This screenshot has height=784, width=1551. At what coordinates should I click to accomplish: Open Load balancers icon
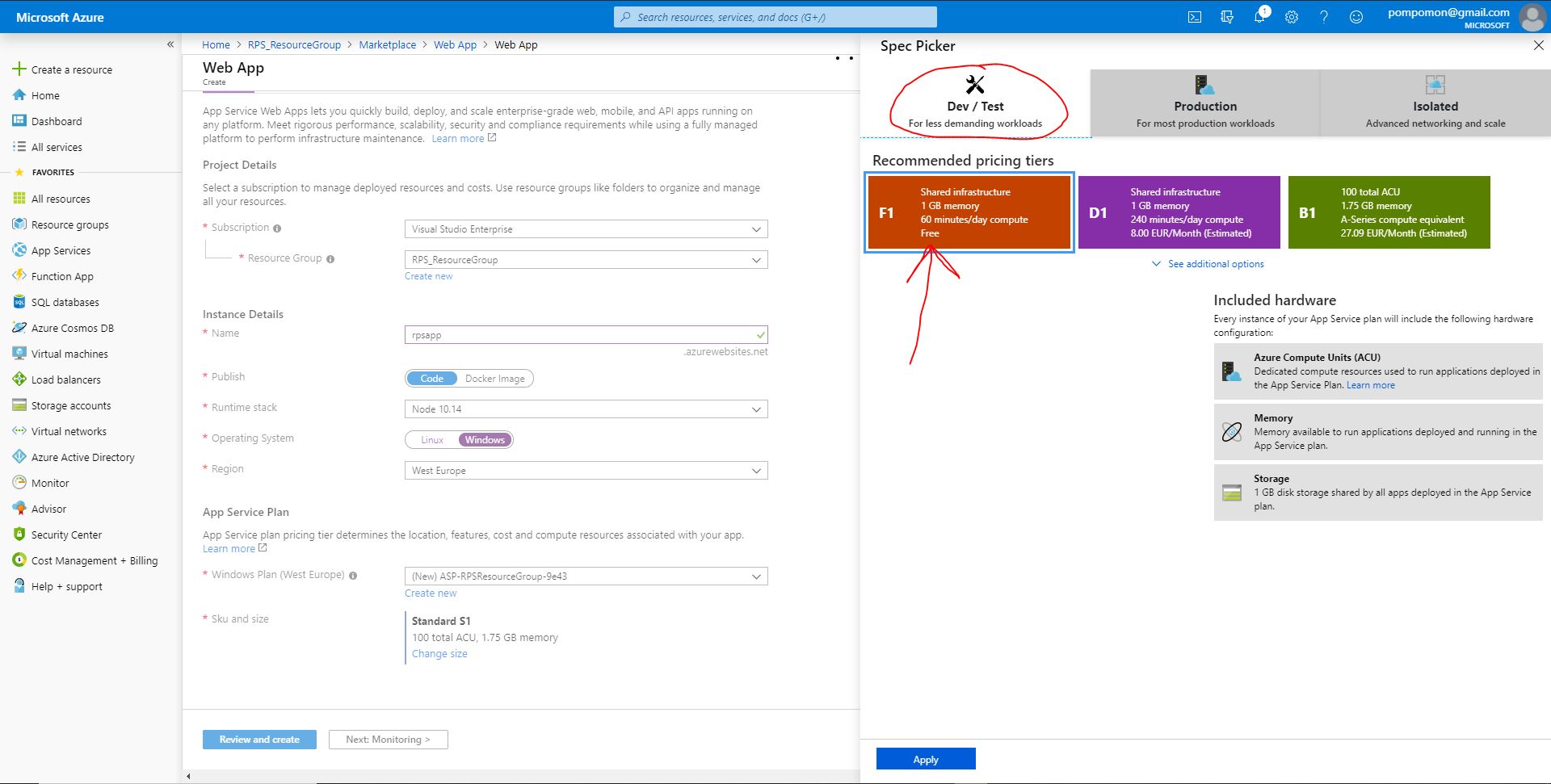coord(19,379)
